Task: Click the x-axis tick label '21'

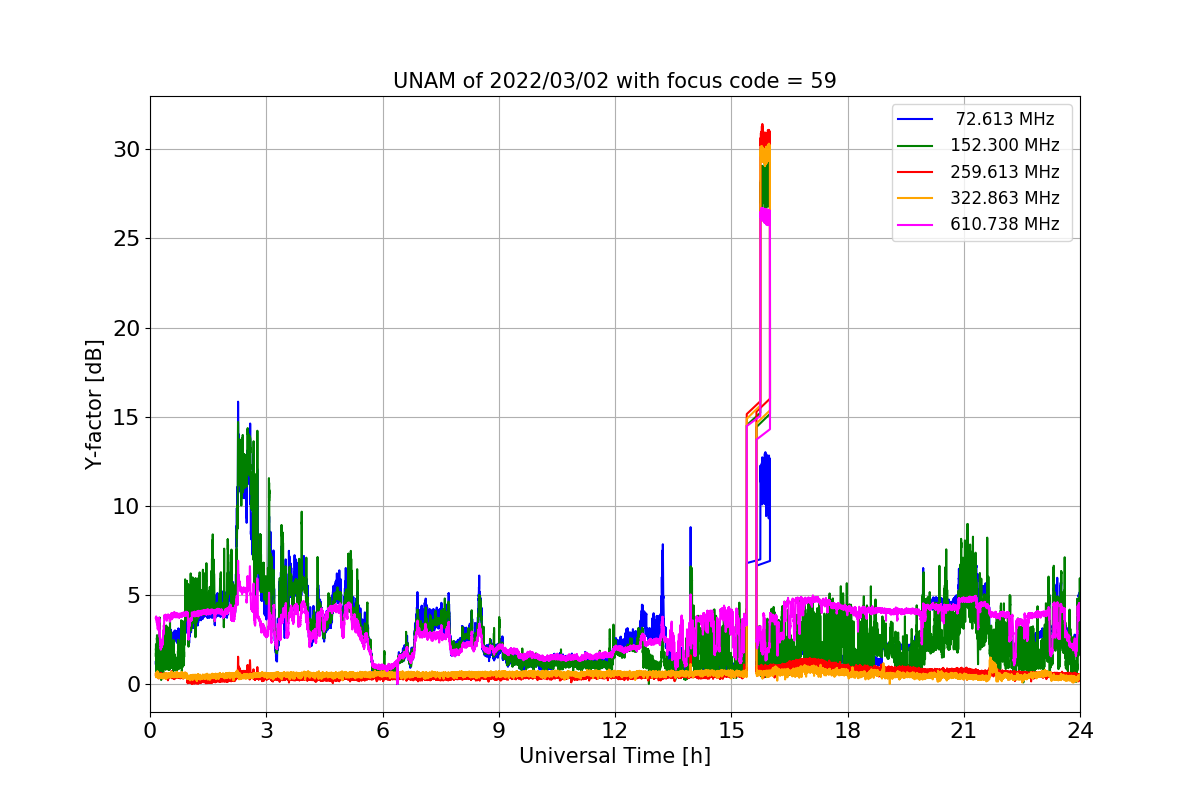Action: (964, 730)
